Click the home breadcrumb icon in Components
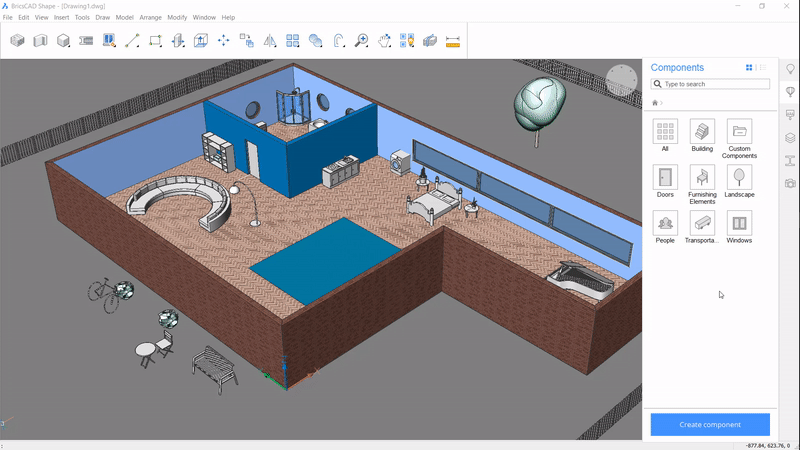This screenshot has height=450, width=800. click(655, 103)
